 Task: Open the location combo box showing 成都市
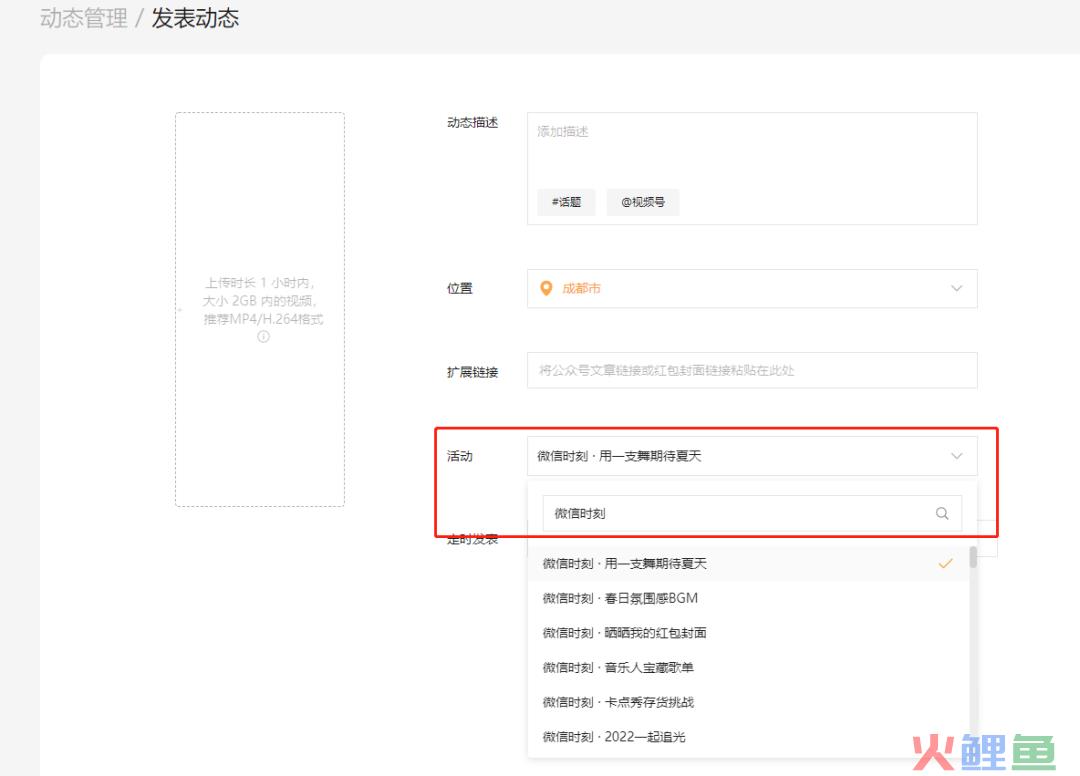tap(752, 289)
